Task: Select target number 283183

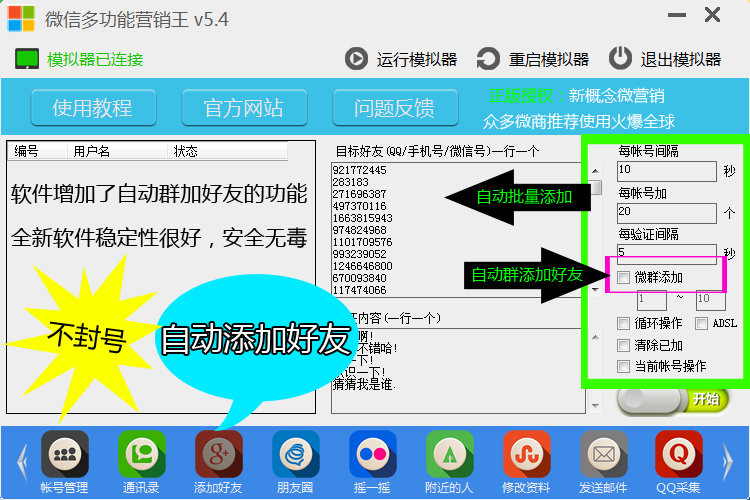Action: tap(351, 182)
